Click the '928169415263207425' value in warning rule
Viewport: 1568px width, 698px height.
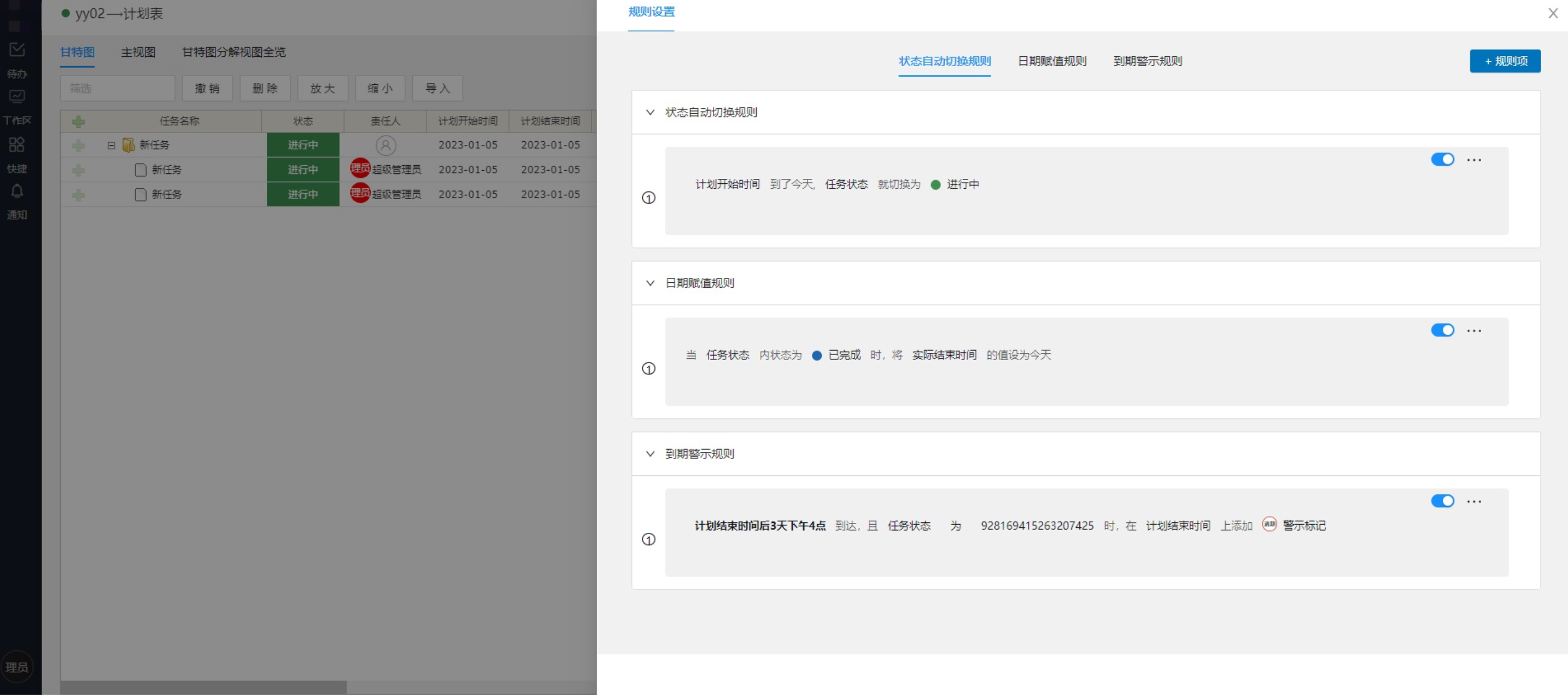(1037, 527)
